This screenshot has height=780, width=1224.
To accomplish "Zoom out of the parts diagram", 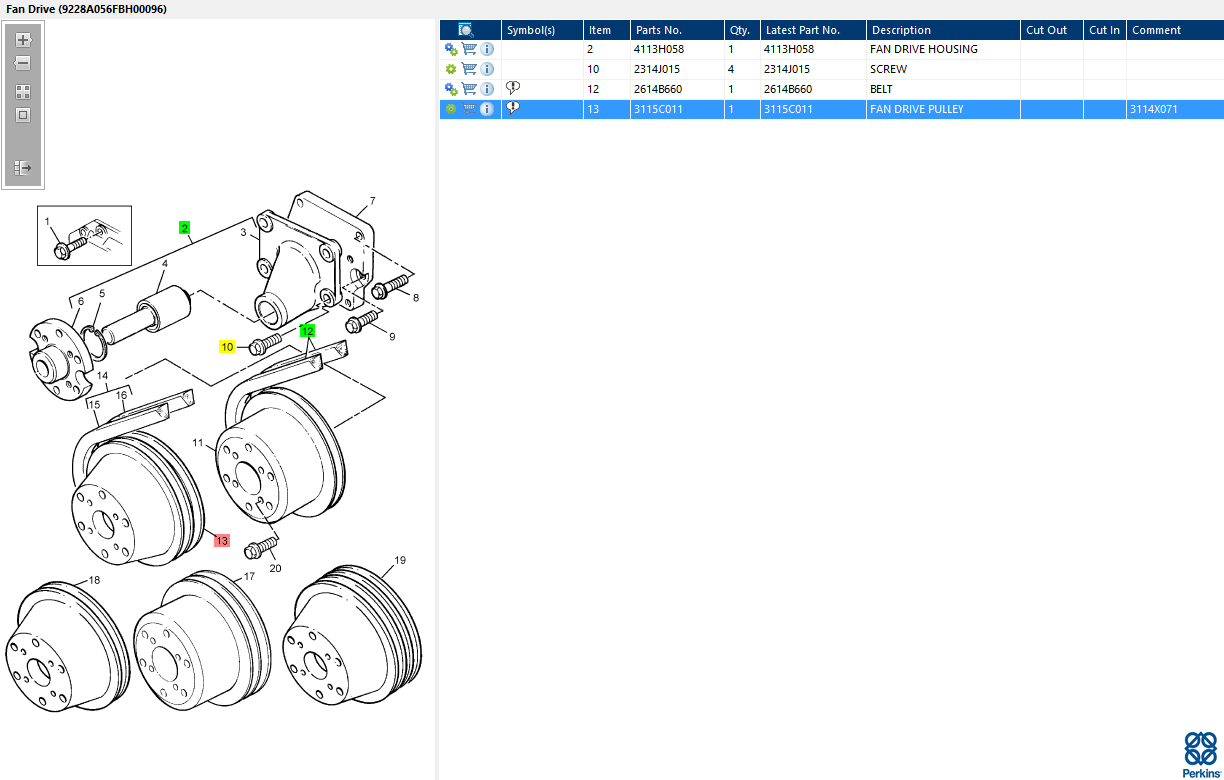I will (x=23, y=63).
